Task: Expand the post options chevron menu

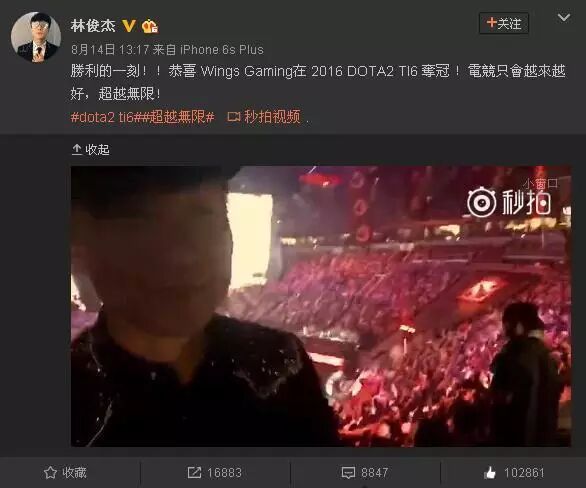Action: pyautogui.click(x=564, y=18)
